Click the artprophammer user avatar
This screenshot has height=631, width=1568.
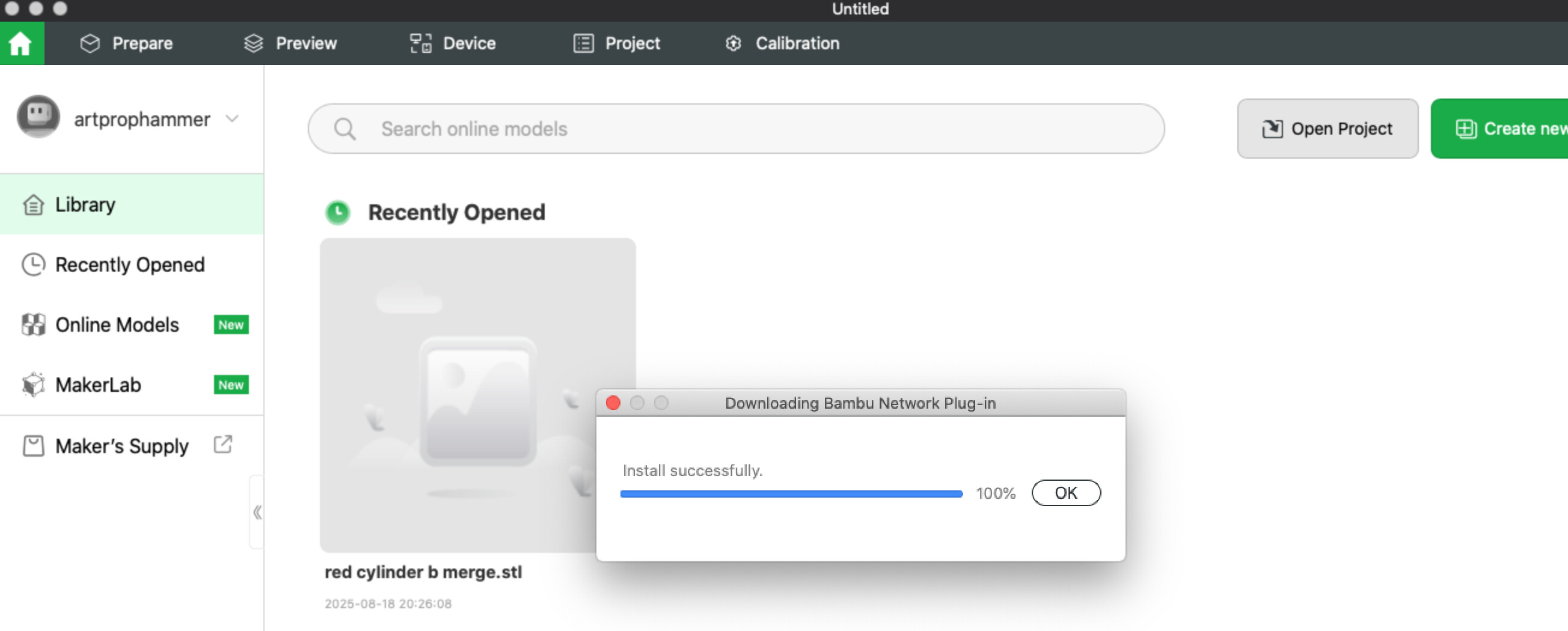point(38,117)
